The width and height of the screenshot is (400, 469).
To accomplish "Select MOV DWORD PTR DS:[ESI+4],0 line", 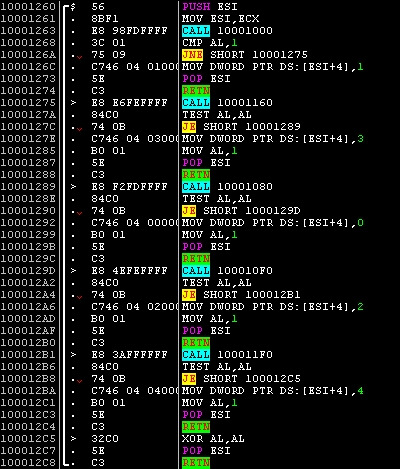I will (x=273, y=222).
